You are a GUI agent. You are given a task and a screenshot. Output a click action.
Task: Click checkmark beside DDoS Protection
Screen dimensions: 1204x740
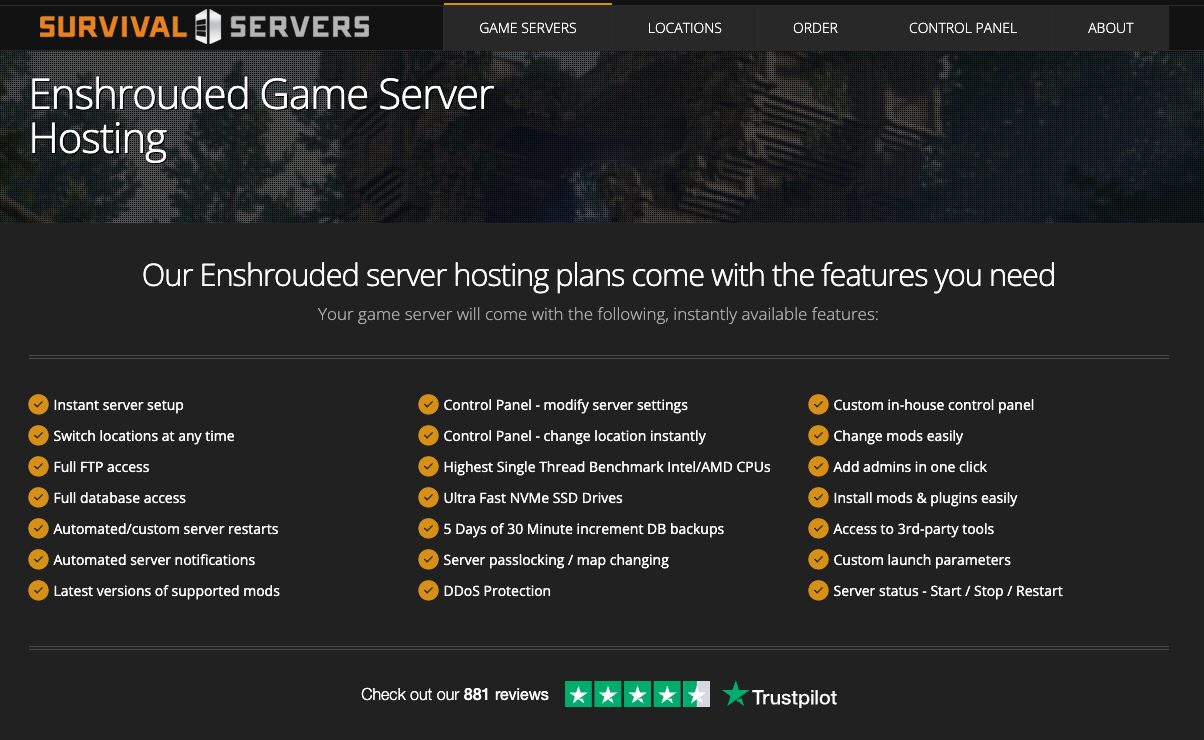click(x=428, y=590)
